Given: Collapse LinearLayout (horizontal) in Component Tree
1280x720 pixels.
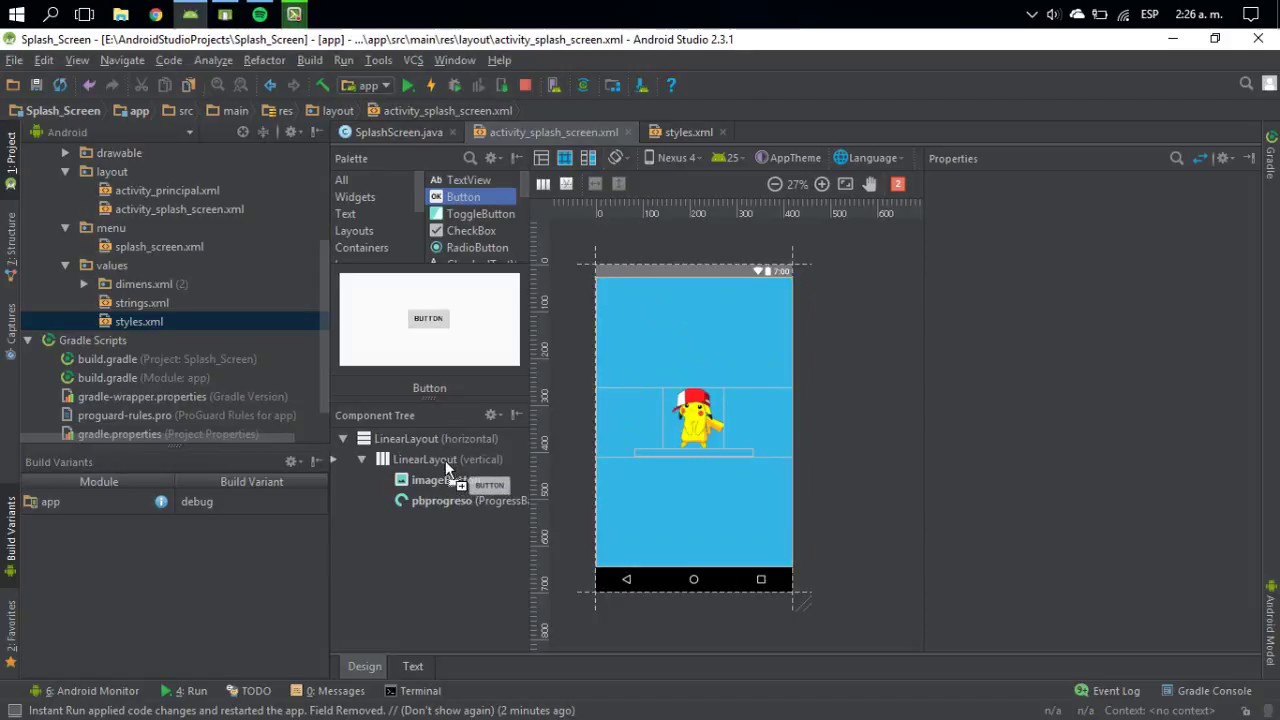Looking at the screenshot, I should point(343,439).
